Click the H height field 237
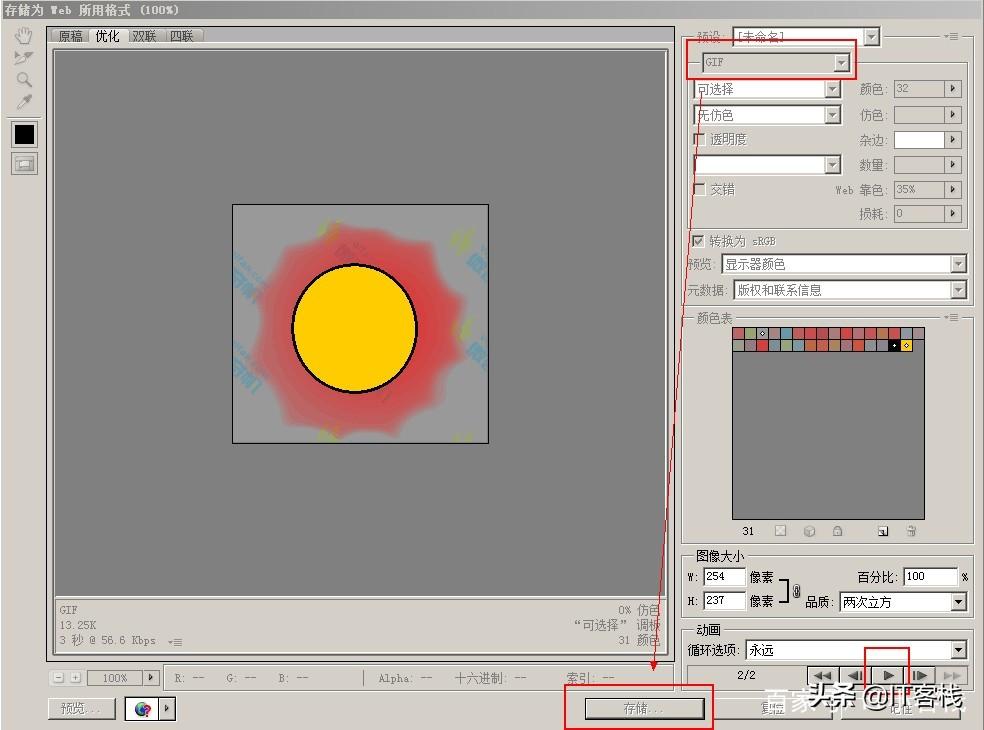 [724, 600]
